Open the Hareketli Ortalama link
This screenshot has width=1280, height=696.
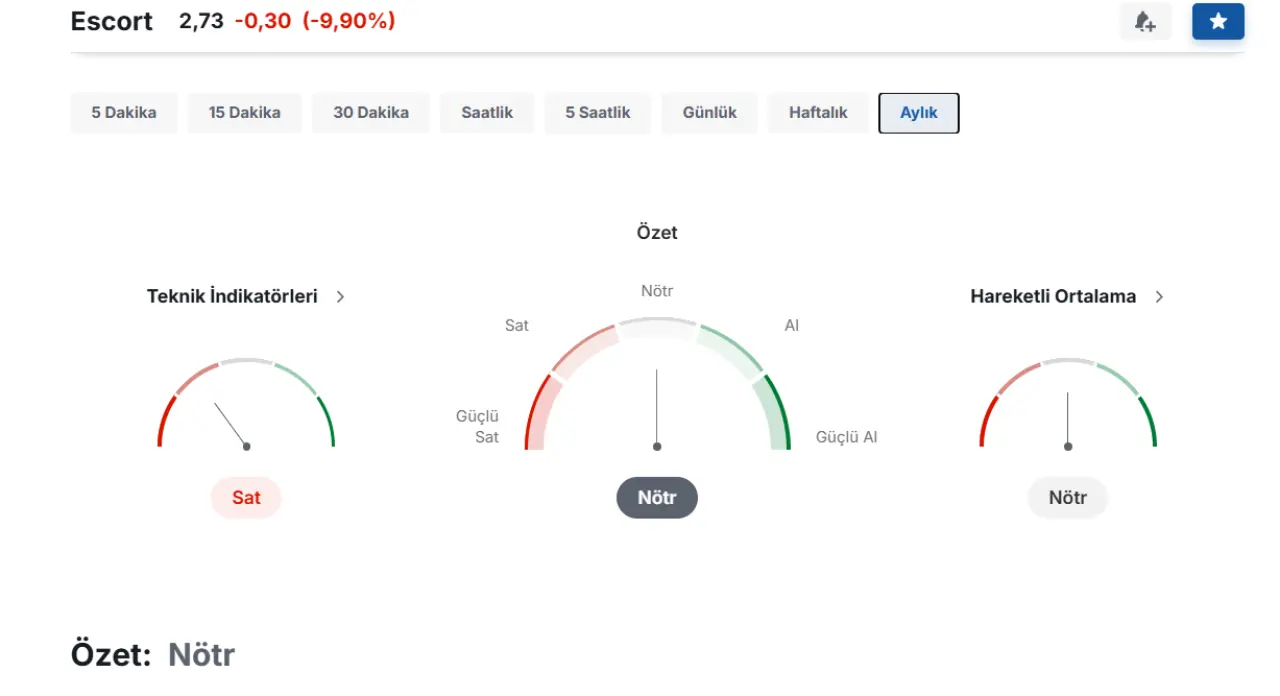click(x=1053, y=296)
